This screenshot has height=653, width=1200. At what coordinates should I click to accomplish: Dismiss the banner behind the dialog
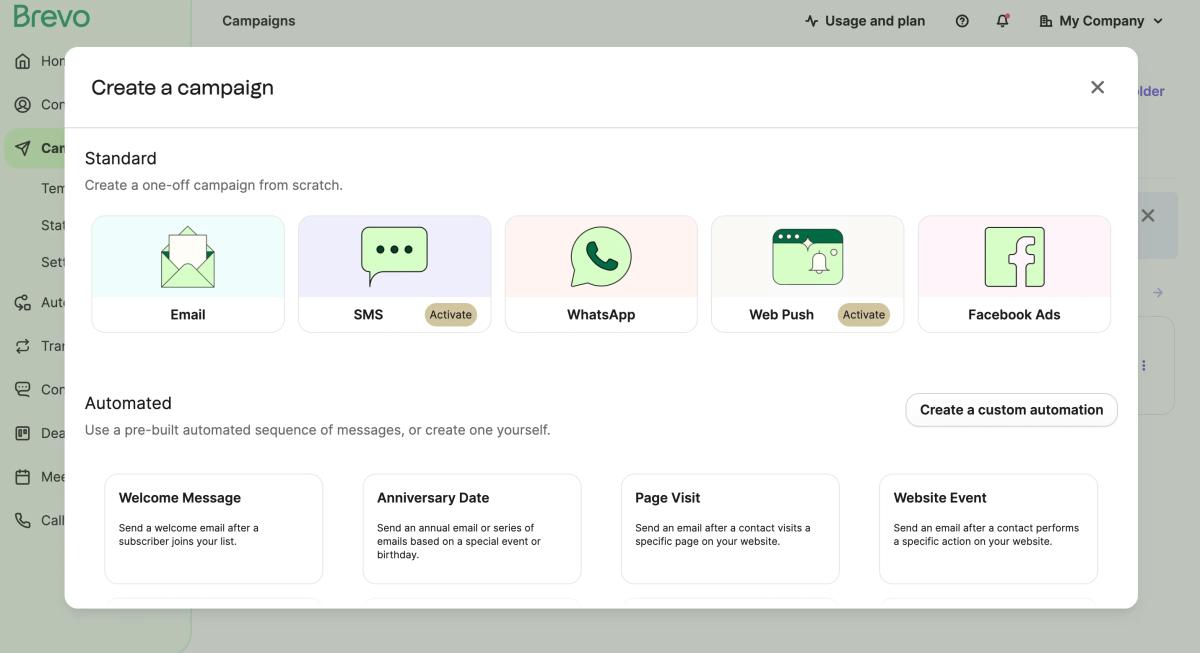point(1148,215)
